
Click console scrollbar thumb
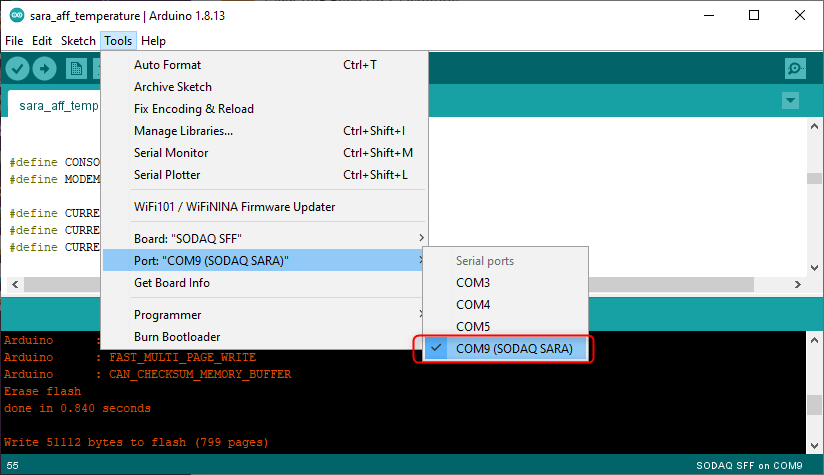814,405
